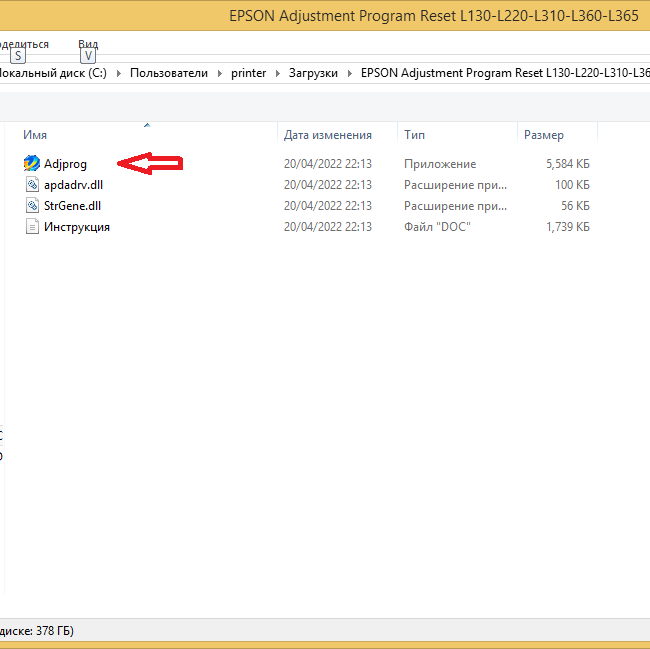Open the Вид ribbon tab
The image size is (650, 649).
[88, 44]
